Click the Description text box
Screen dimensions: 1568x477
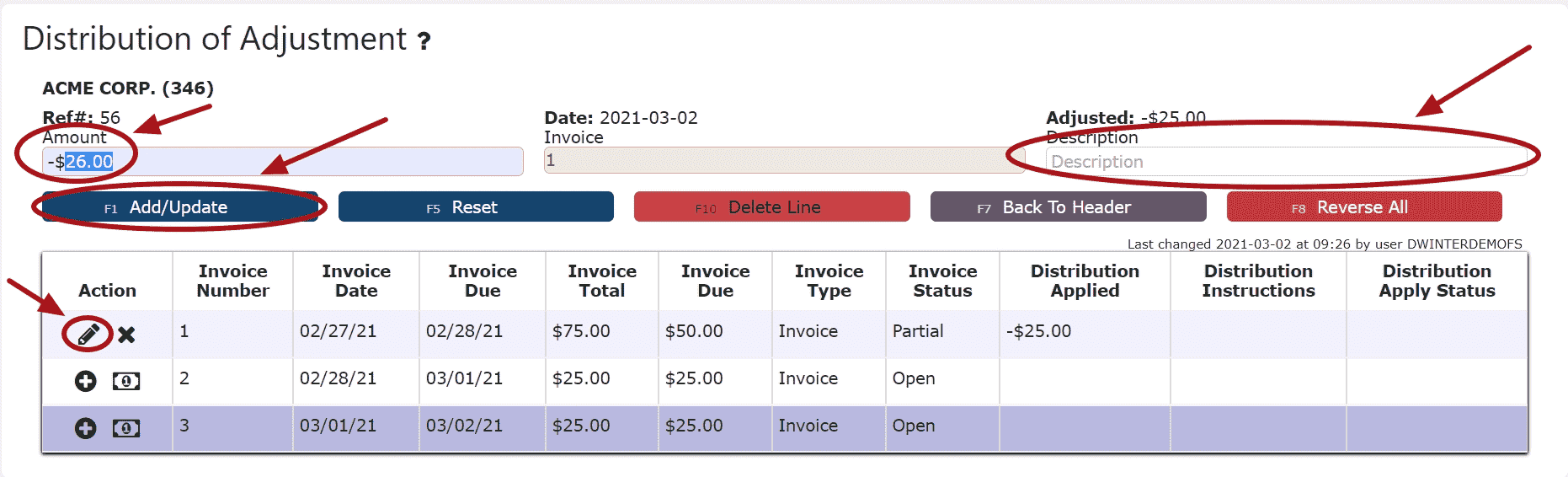1286,162
